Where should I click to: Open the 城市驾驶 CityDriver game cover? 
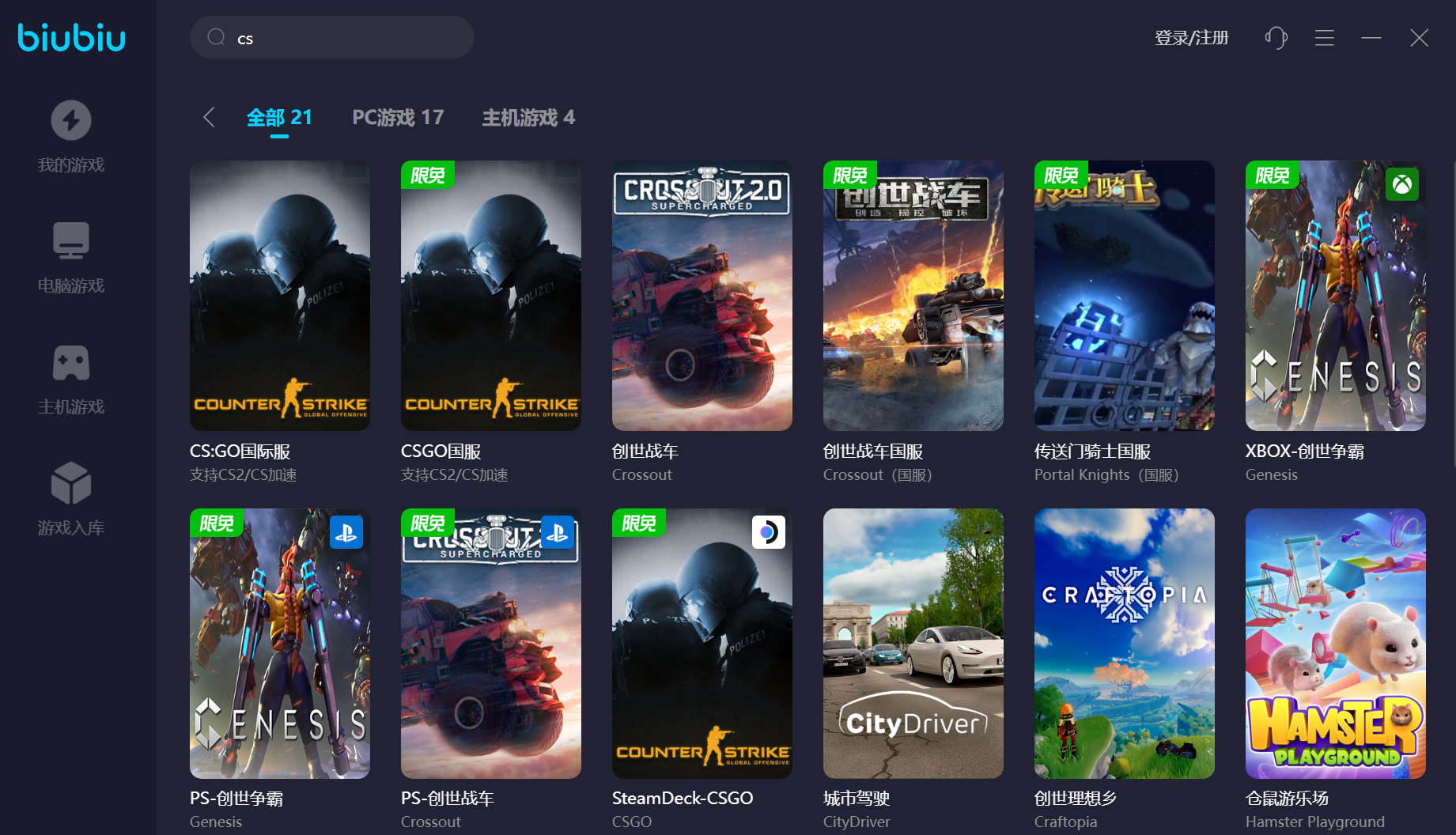point(913,643)
